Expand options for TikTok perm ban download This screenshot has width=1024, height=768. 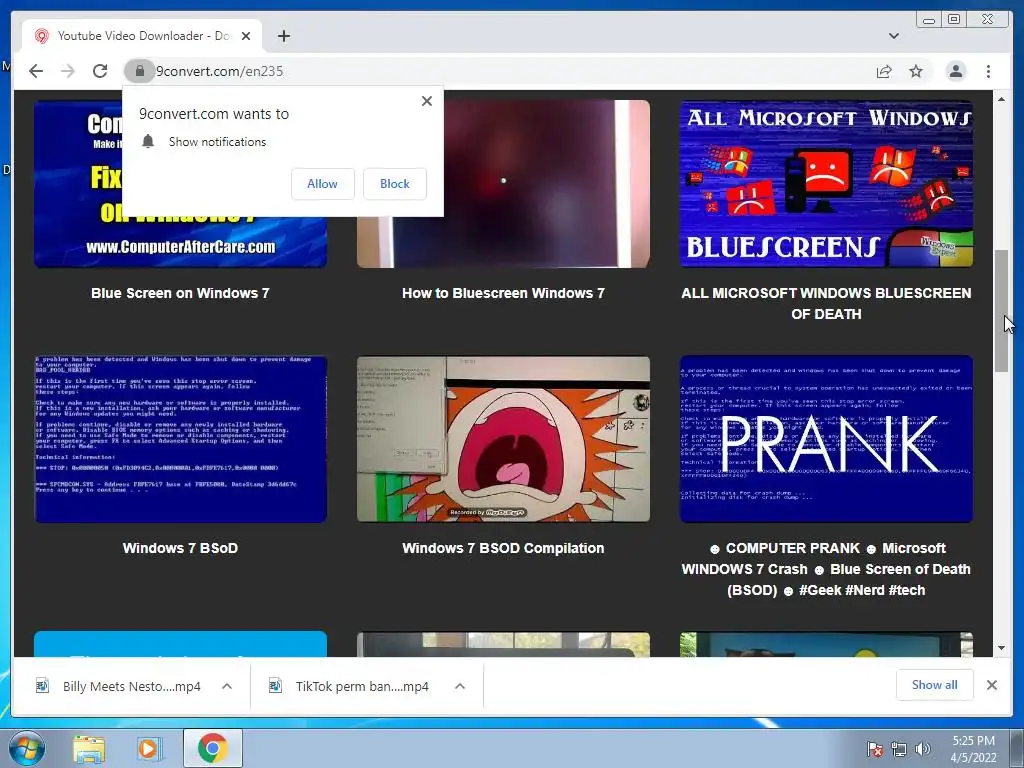click(460, 686)
